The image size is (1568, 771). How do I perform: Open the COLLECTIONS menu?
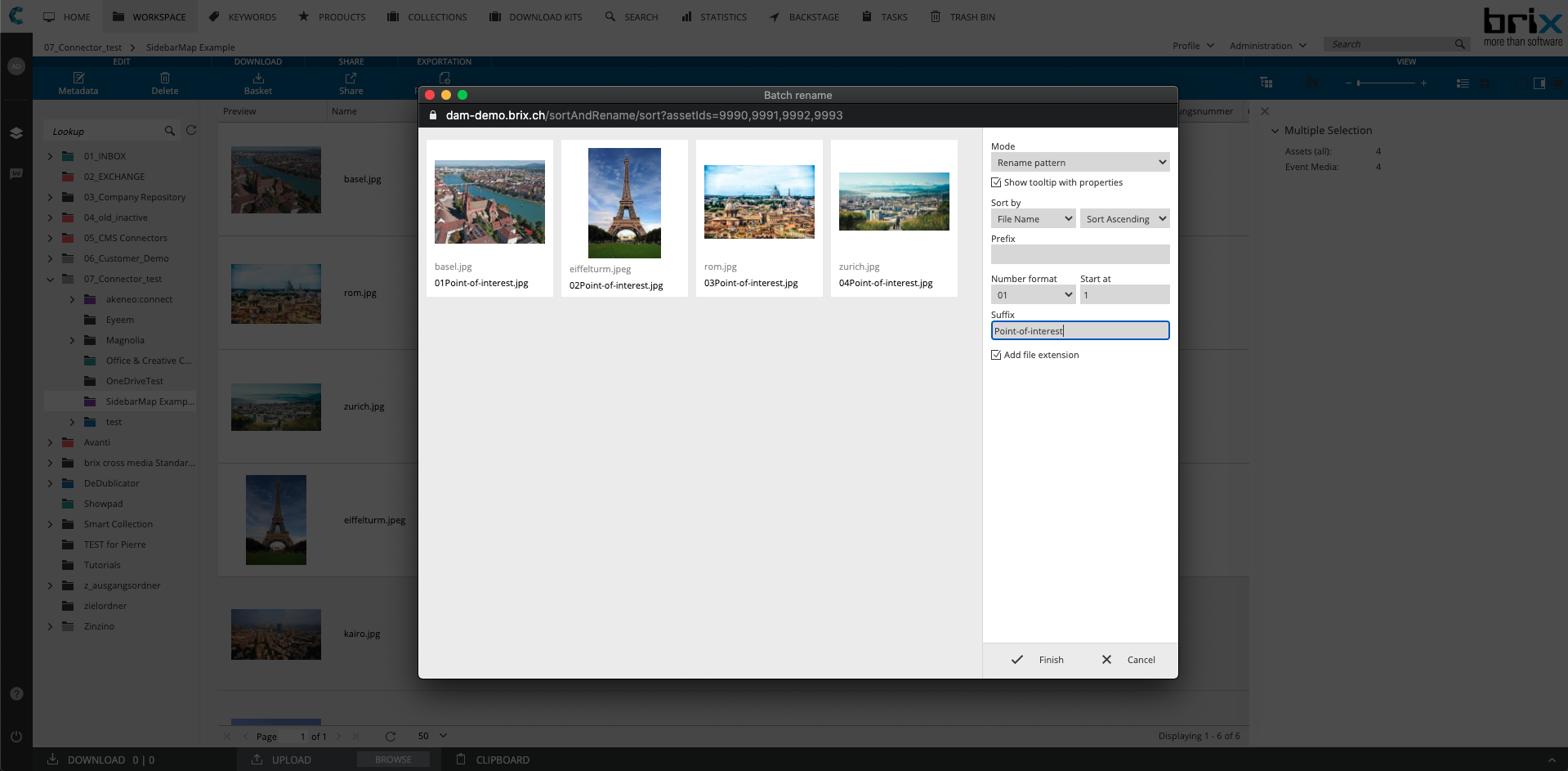(x=427, y=16)
